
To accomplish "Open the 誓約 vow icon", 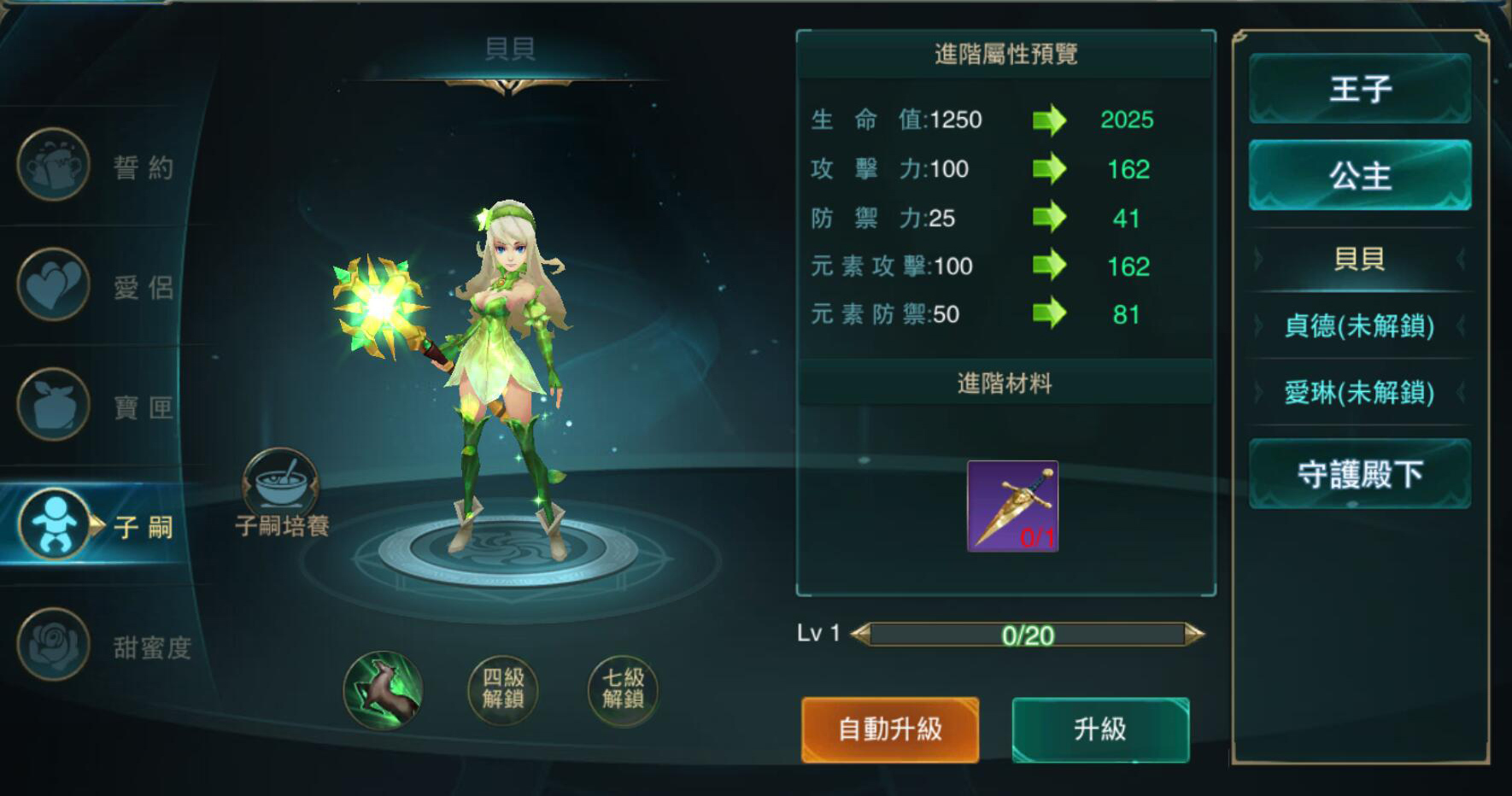I will [54, 165].
